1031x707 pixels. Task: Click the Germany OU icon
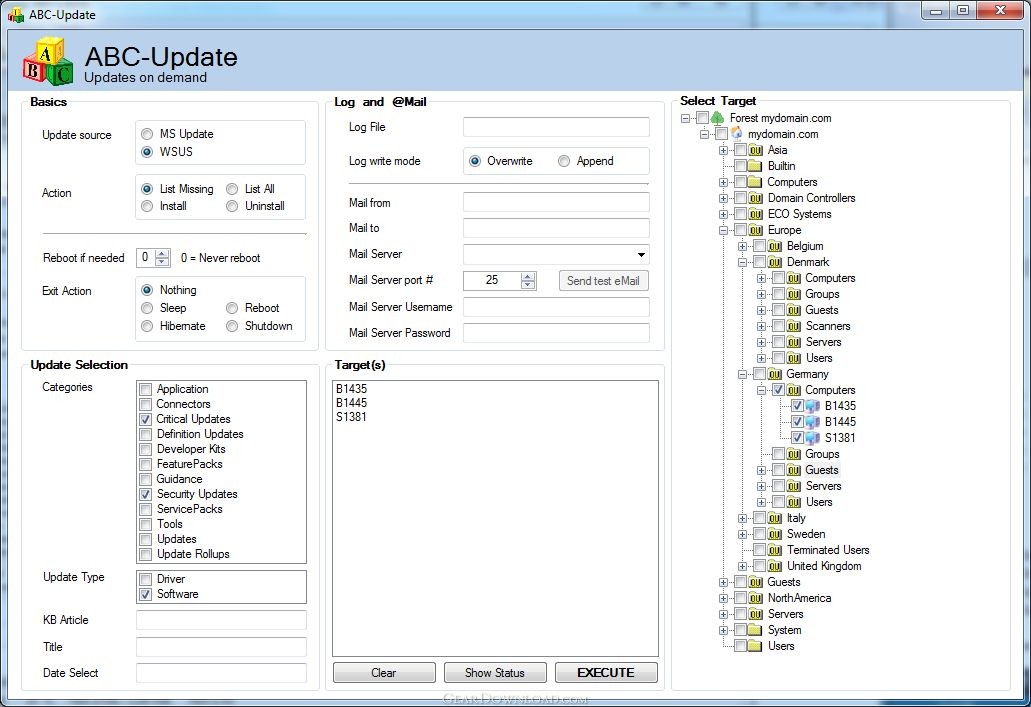(775, 374)
